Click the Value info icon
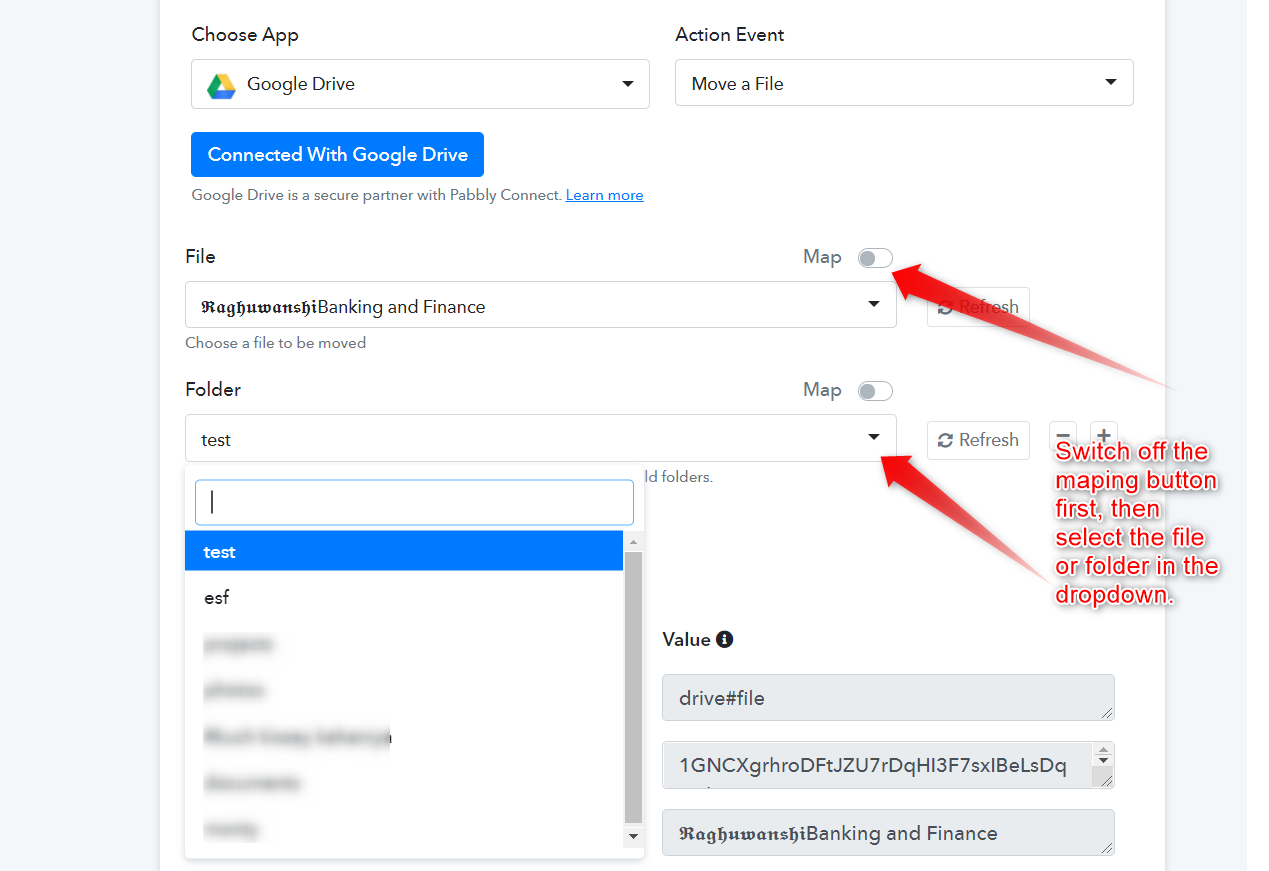Screen dimensions: 1269x871 [725, 639]
